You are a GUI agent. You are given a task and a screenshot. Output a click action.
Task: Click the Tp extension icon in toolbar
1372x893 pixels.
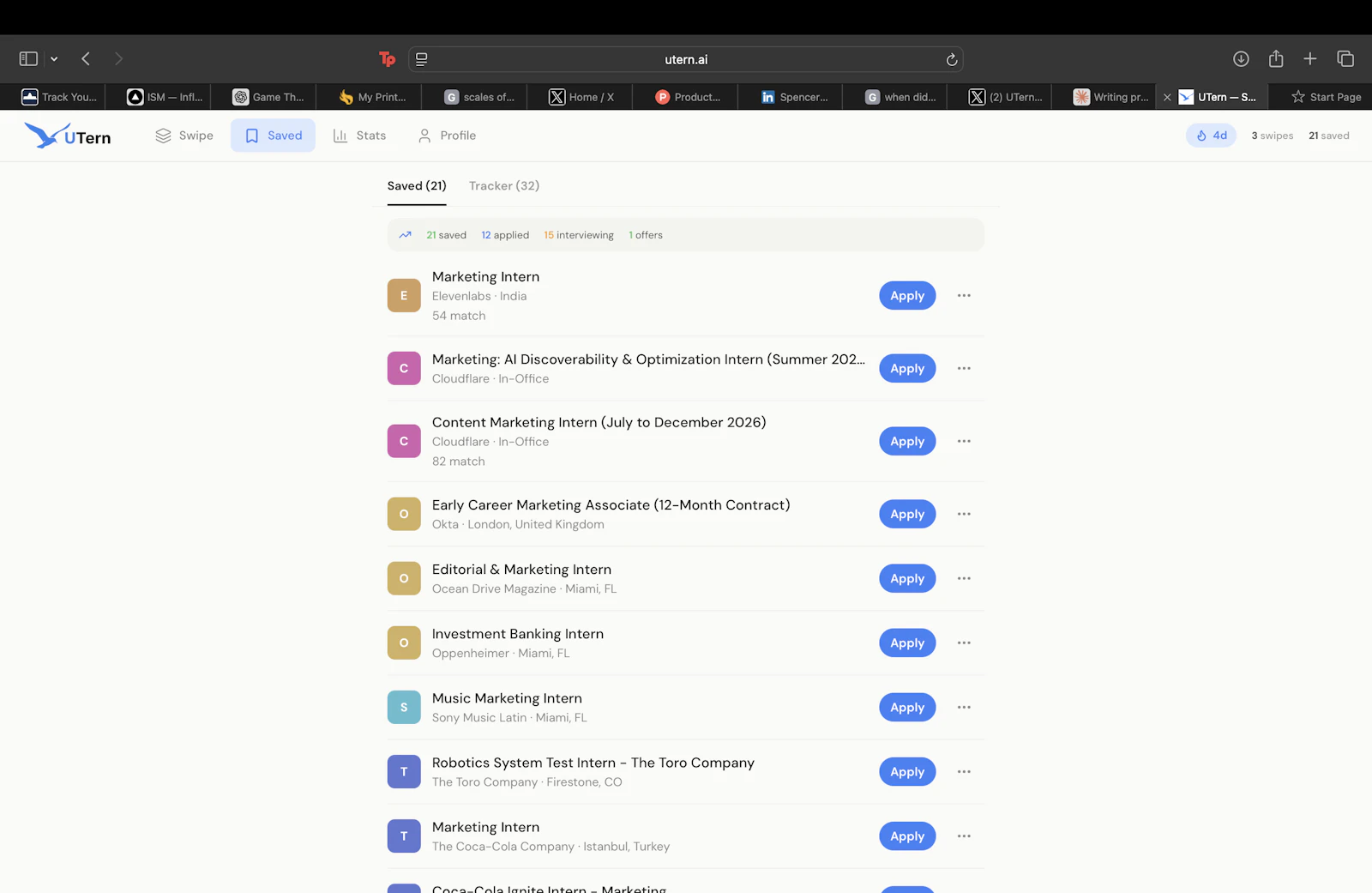(387, 59)
